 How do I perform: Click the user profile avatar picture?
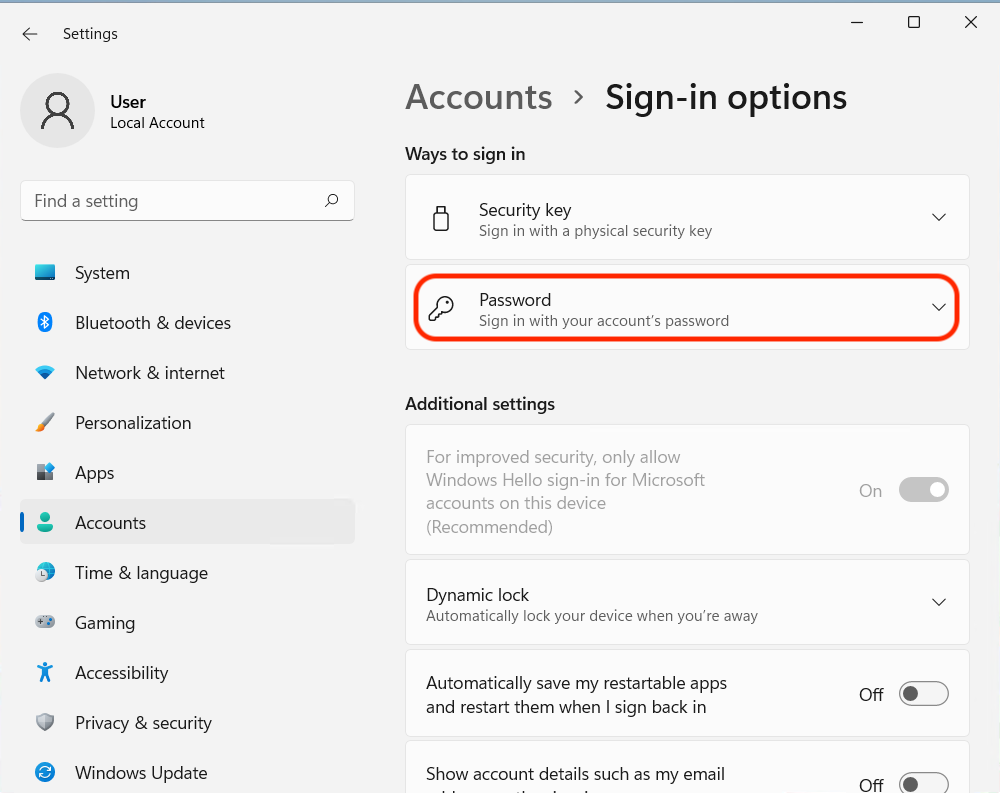[x=58, y=111]
